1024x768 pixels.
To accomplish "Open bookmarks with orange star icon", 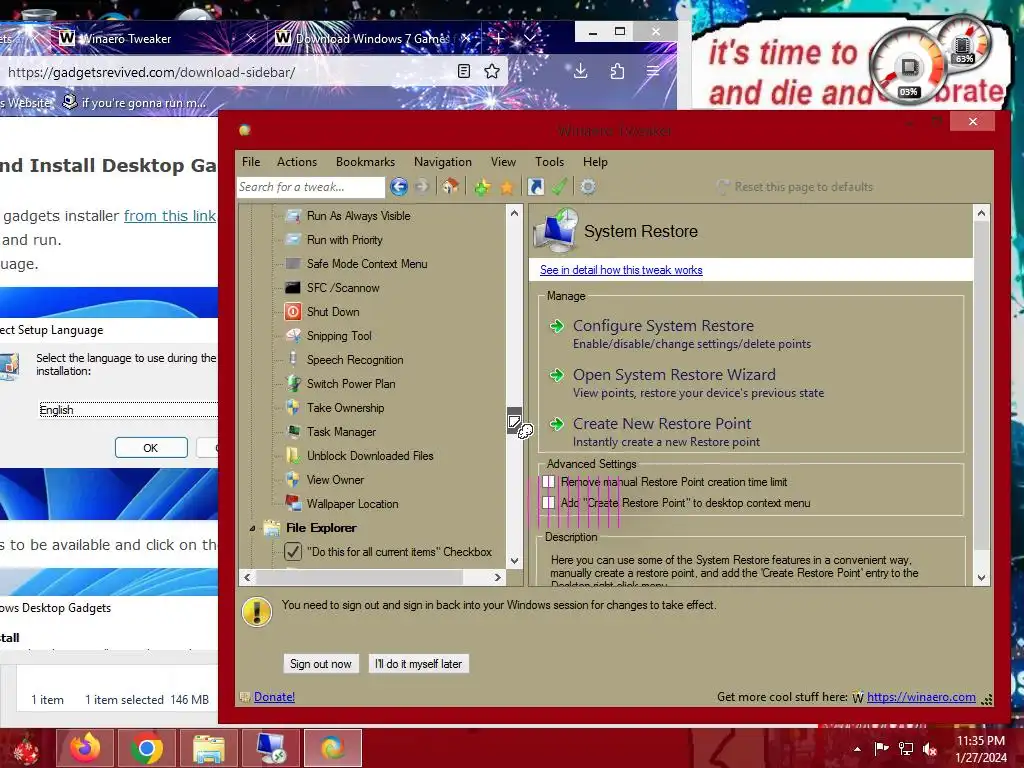I will (x=507, y=187).
